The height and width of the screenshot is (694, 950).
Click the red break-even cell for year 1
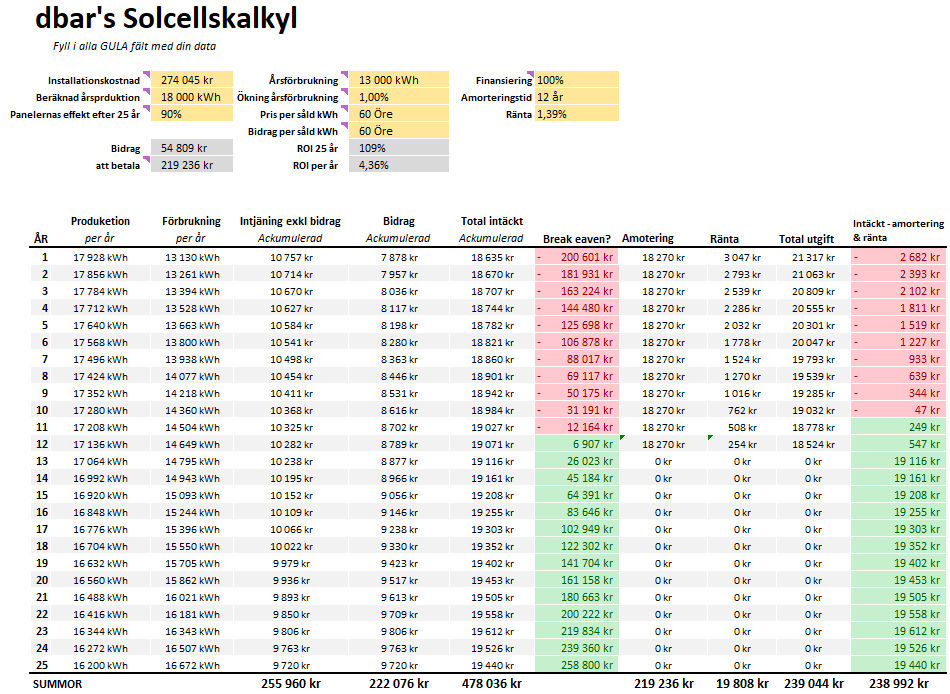coord(577,257)
